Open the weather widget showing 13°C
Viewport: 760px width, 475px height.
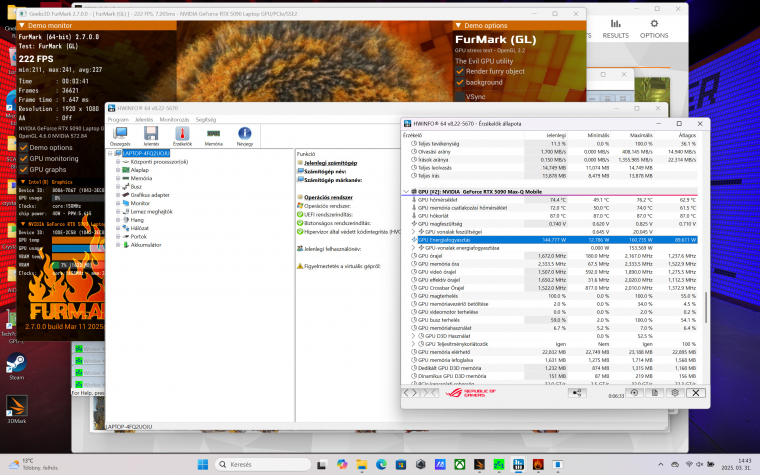[34, 464]
